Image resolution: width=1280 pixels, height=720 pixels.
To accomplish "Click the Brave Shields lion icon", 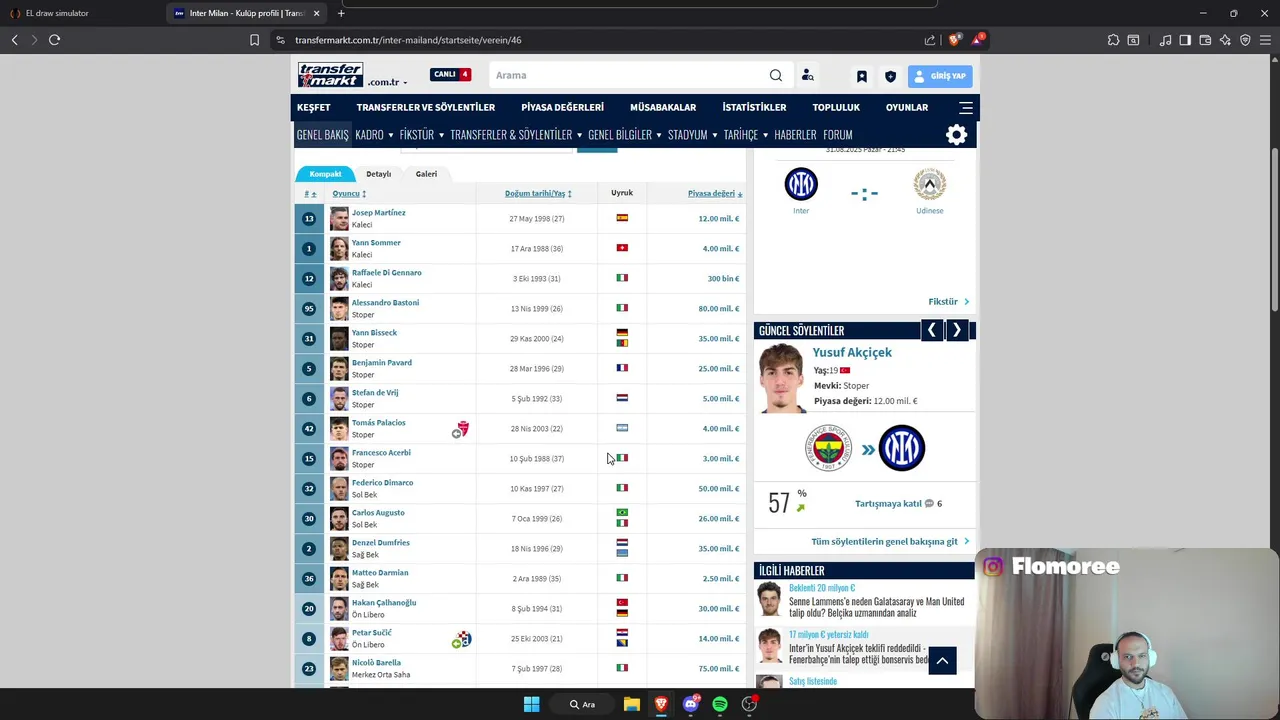I will (x=955, y=40).
